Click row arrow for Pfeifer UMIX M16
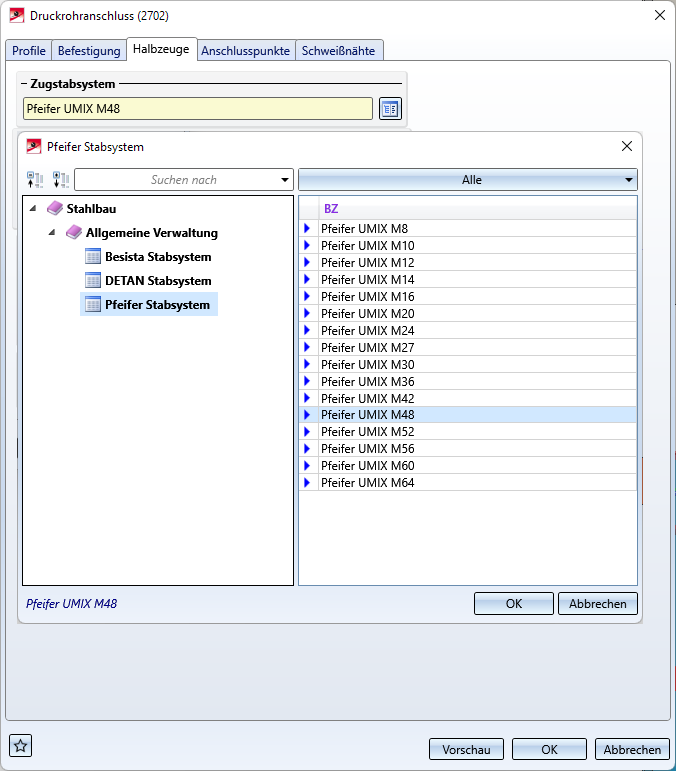 tap(307, 296)
